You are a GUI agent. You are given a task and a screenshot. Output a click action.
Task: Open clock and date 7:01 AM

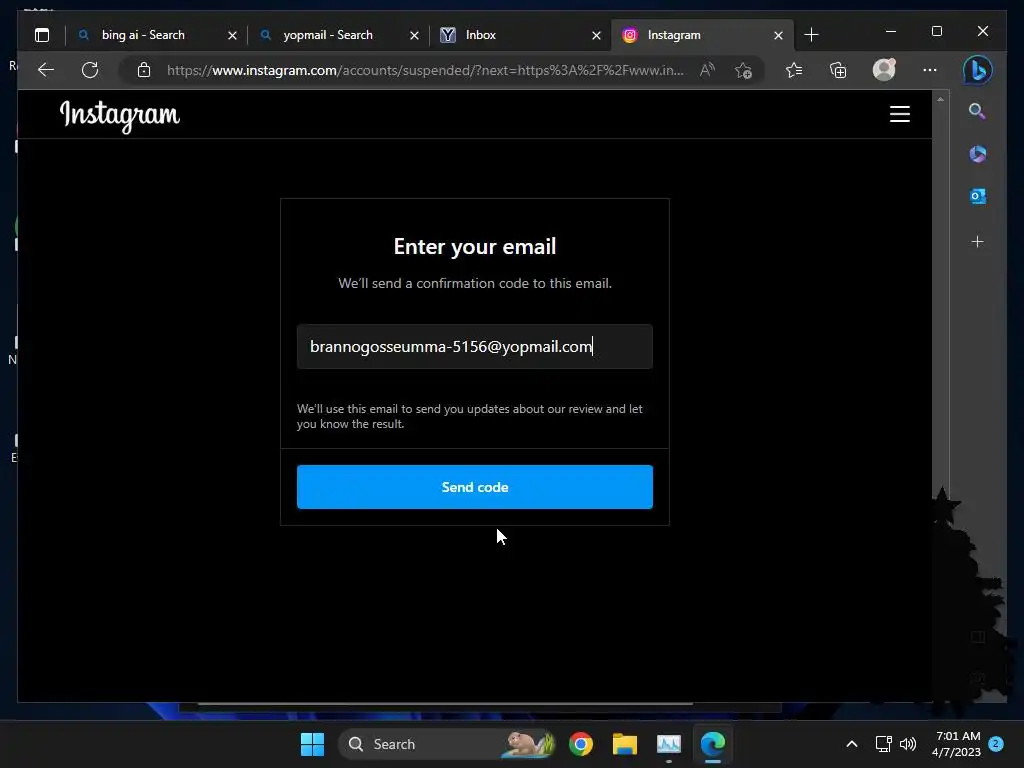957,744
